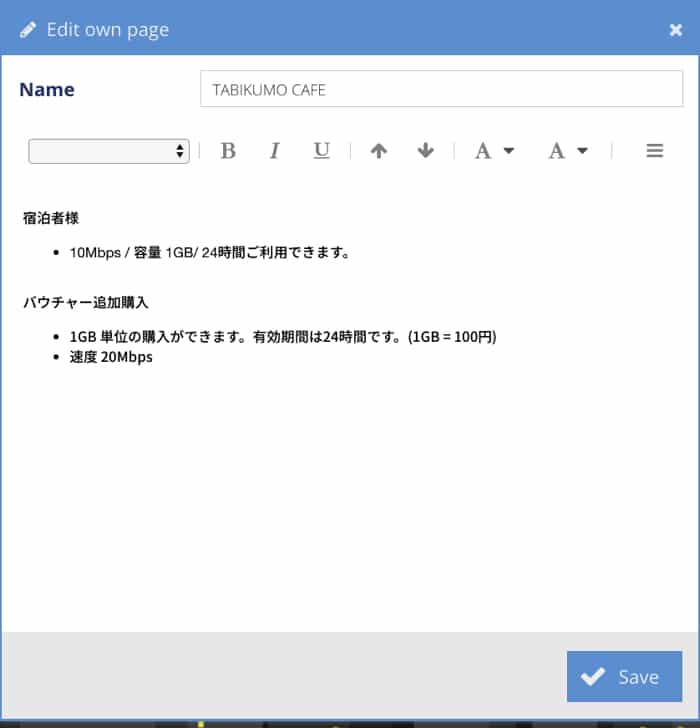The image size is (700, 728).
Task: Open the paragraph style select box
Action: pyautogui.click(x=109, y=151)
